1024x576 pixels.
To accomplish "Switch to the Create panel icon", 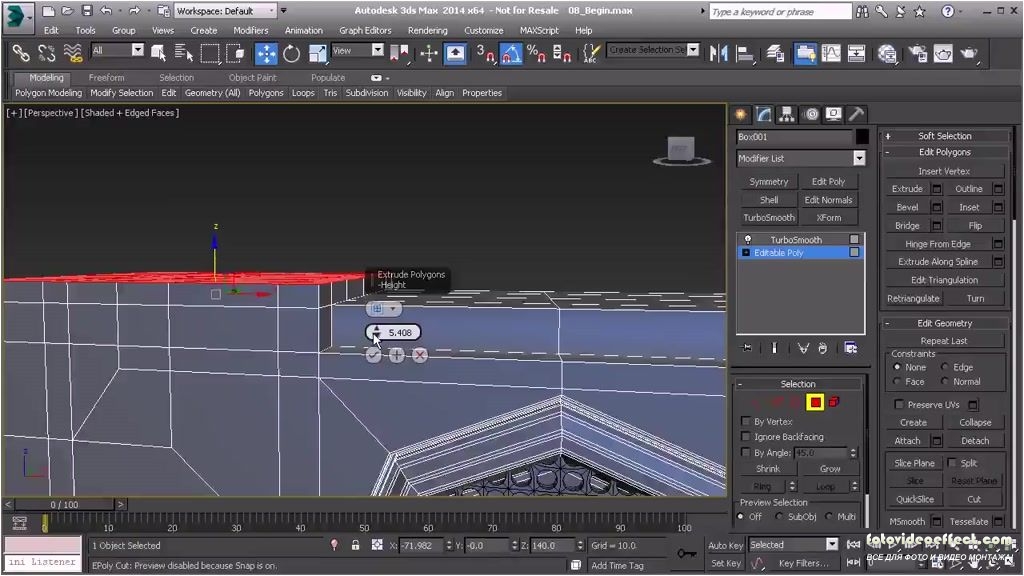I will pos(741,115).
